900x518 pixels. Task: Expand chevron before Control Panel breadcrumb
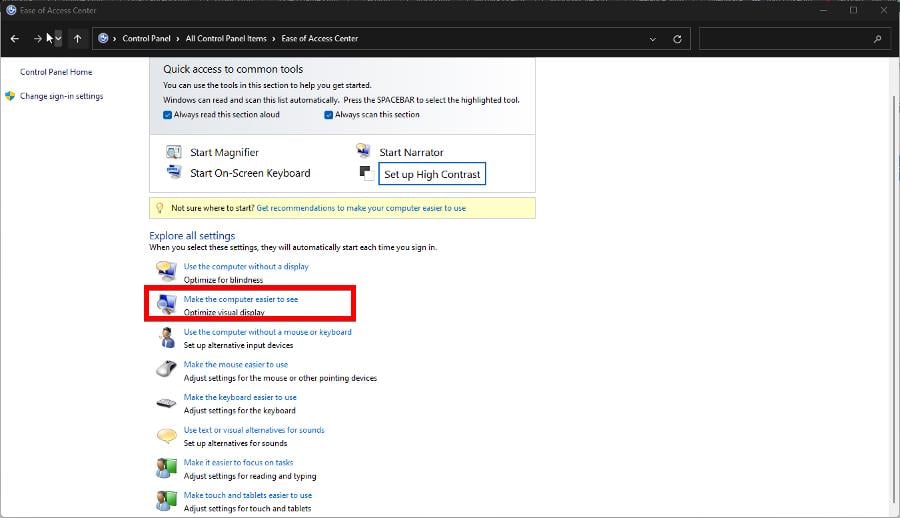115,38
